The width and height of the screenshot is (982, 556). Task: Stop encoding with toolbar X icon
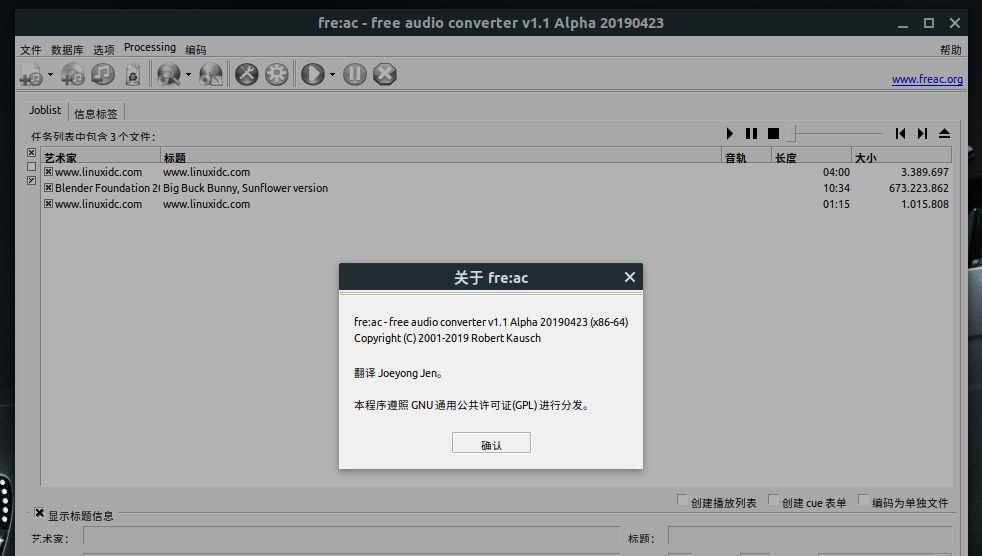pyautogui.click(x=385, y=75)
